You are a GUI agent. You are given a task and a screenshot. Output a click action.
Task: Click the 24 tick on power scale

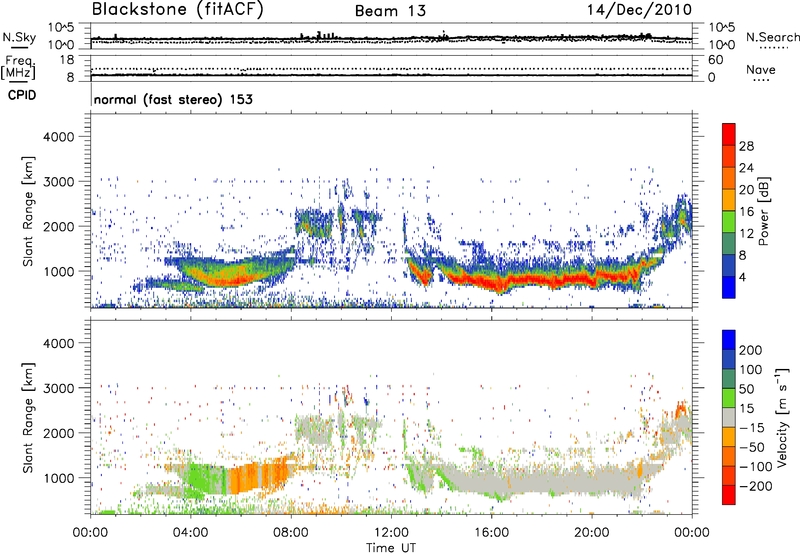click(x=746, y=168)
